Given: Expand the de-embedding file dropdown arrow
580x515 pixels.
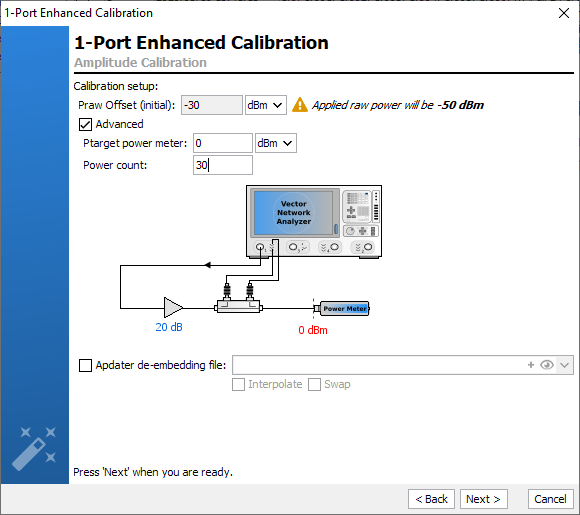Looking at the screenshot, I should (564, 365).
